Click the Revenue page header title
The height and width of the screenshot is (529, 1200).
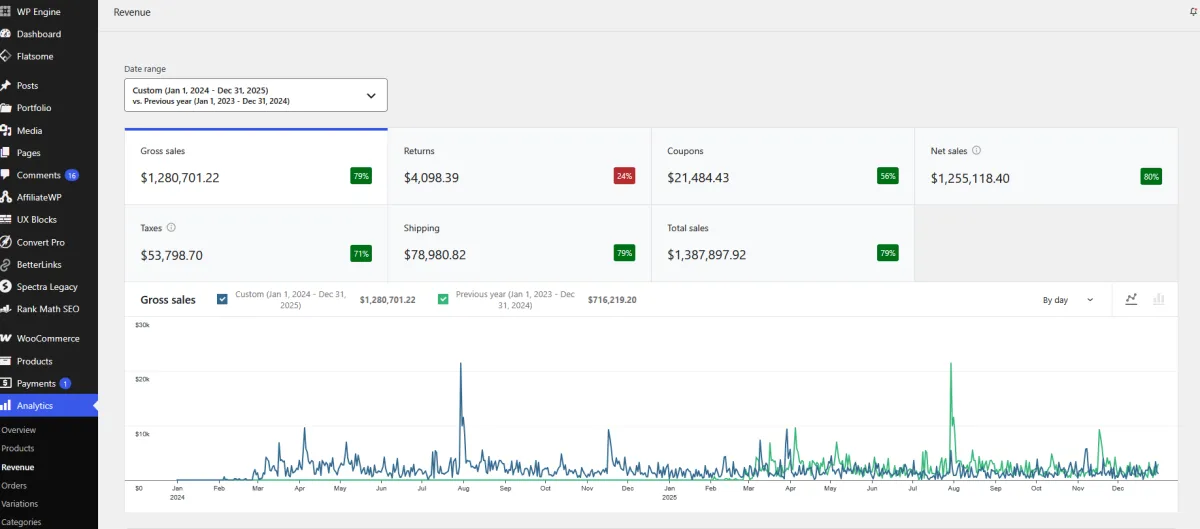(131, 13)
